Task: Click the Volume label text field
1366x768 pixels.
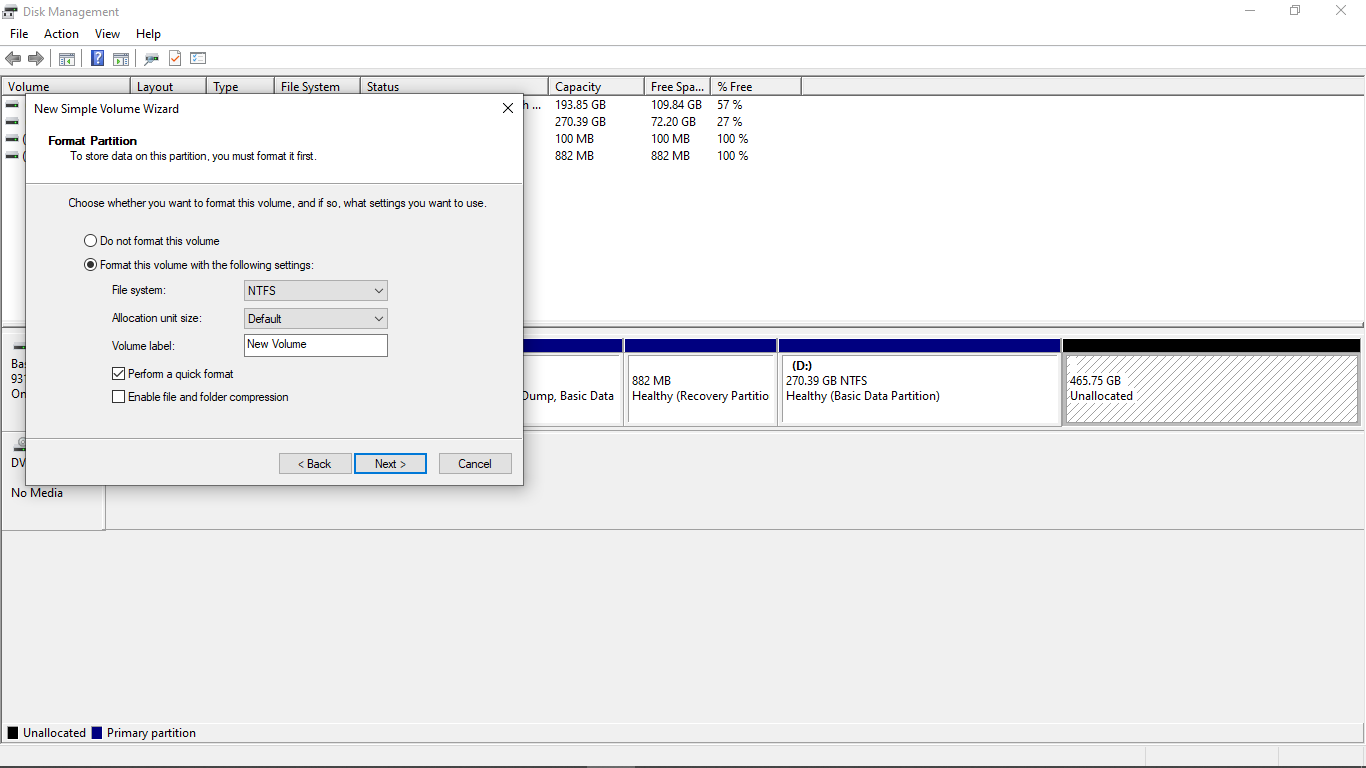Action: [316, 345]
